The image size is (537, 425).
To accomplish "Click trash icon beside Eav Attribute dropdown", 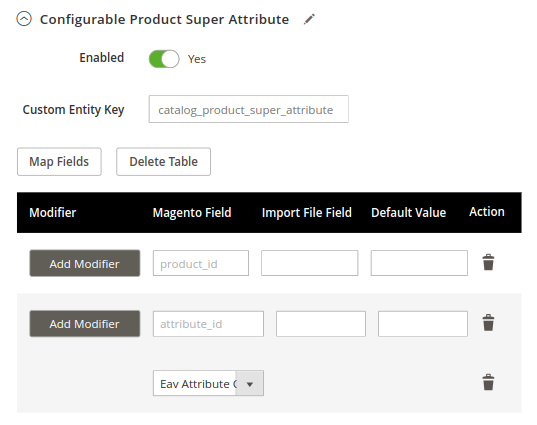I will point(488,382).
